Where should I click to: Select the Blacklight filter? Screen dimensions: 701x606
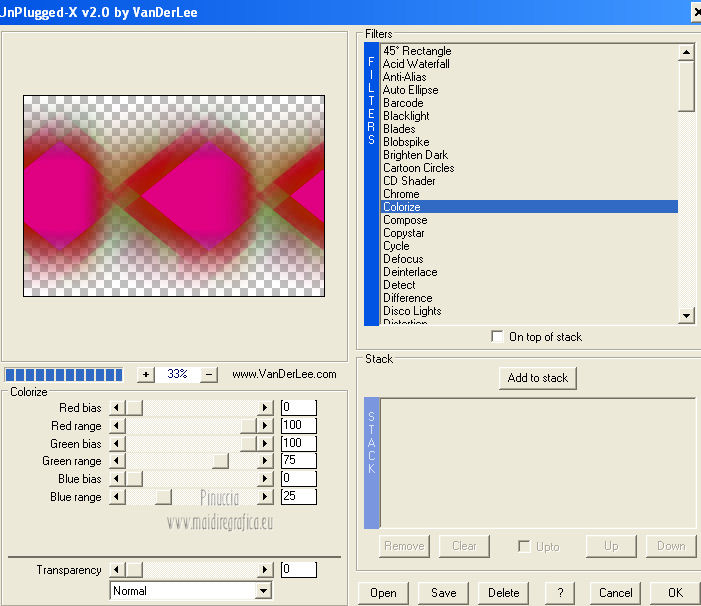(529, 116)
